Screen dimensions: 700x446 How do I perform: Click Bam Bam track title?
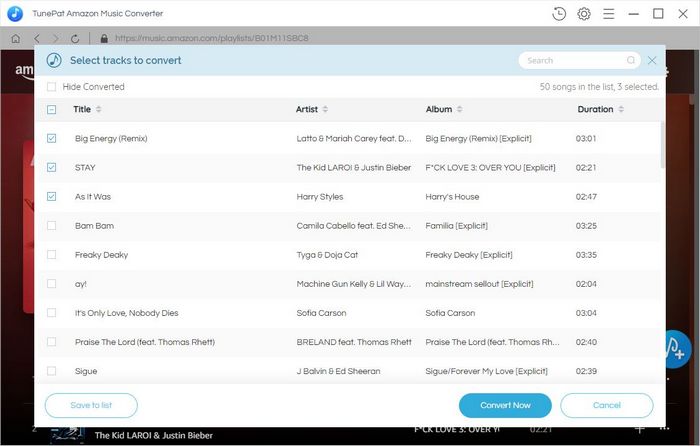click(x=94, y=225)
